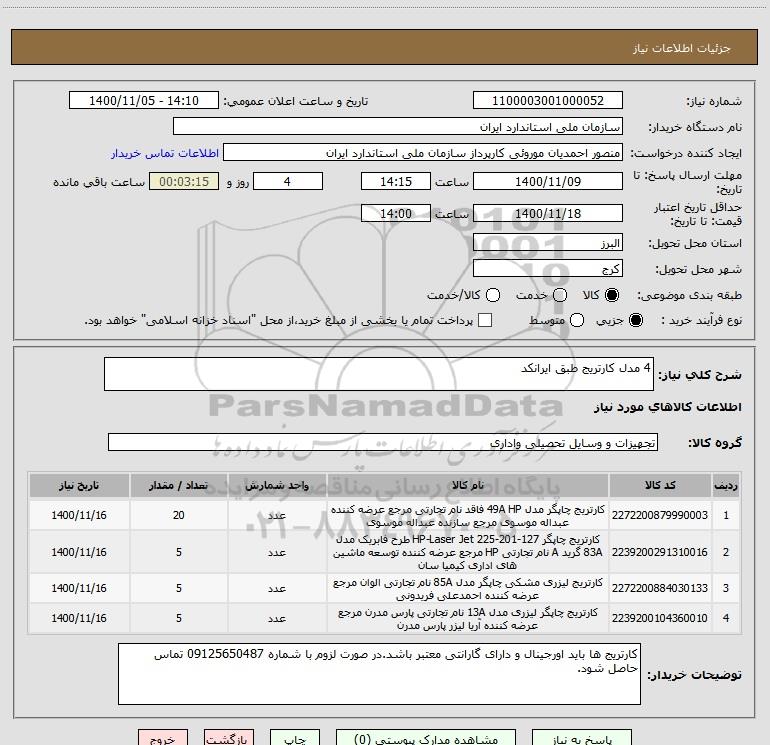The width and height of the screenshot is (770, 745).
Task: Click need date 1400/11/16 in row 4
Action: tap(79, 618)
